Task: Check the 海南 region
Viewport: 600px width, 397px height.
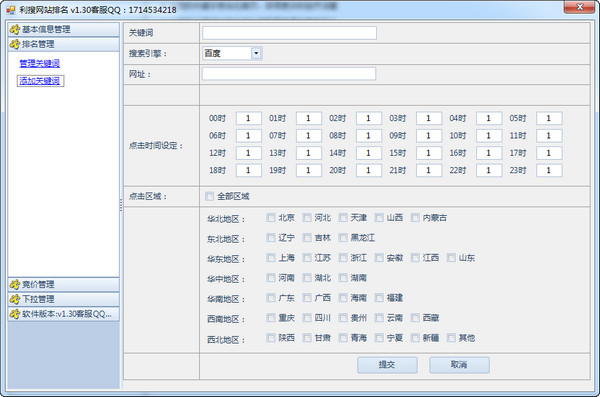Action: tap(343, 297)
